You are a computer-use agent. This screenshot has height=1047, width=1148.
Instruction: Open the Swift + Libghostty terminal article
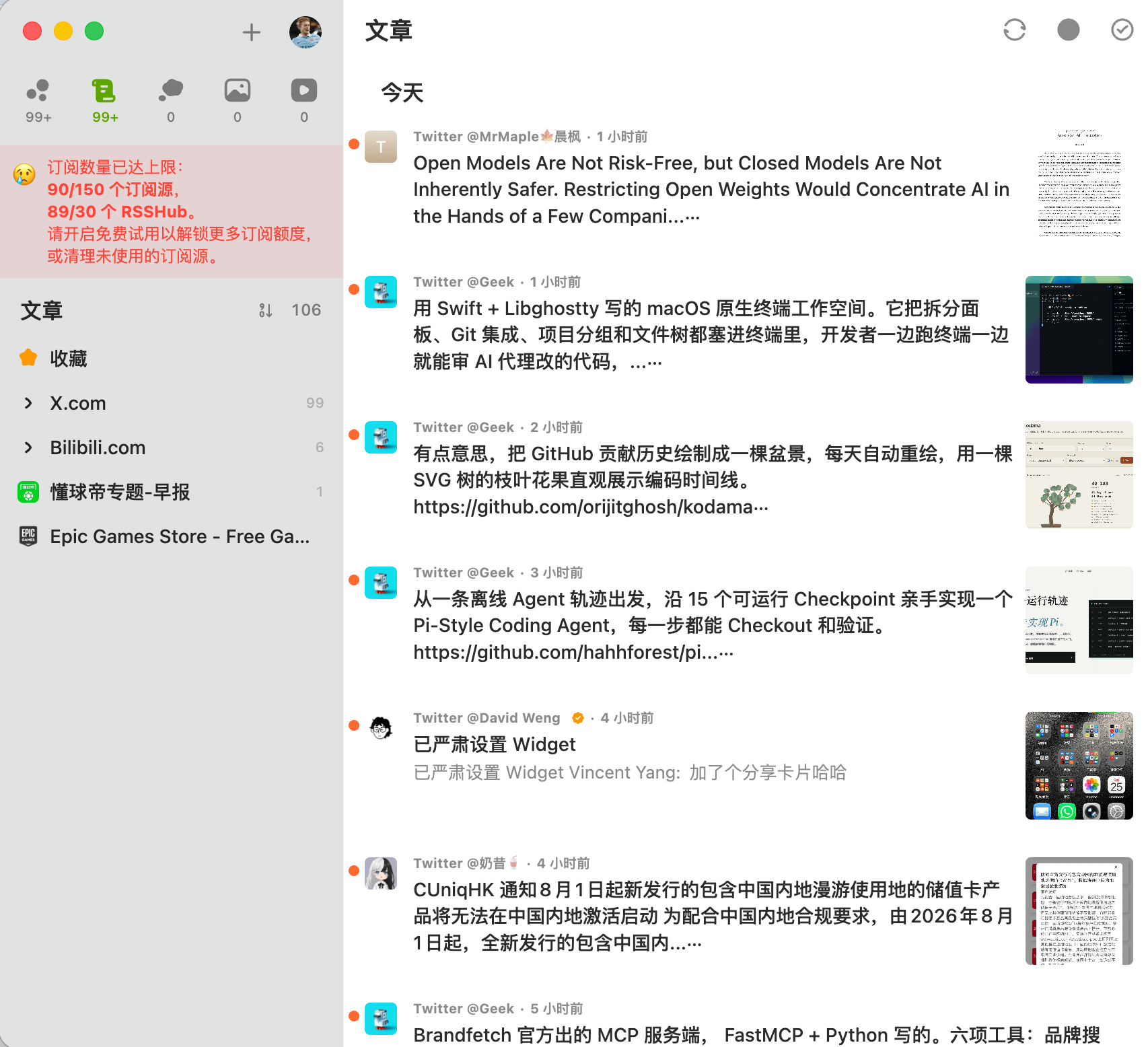pyautogui.click(x=711, y=335)
